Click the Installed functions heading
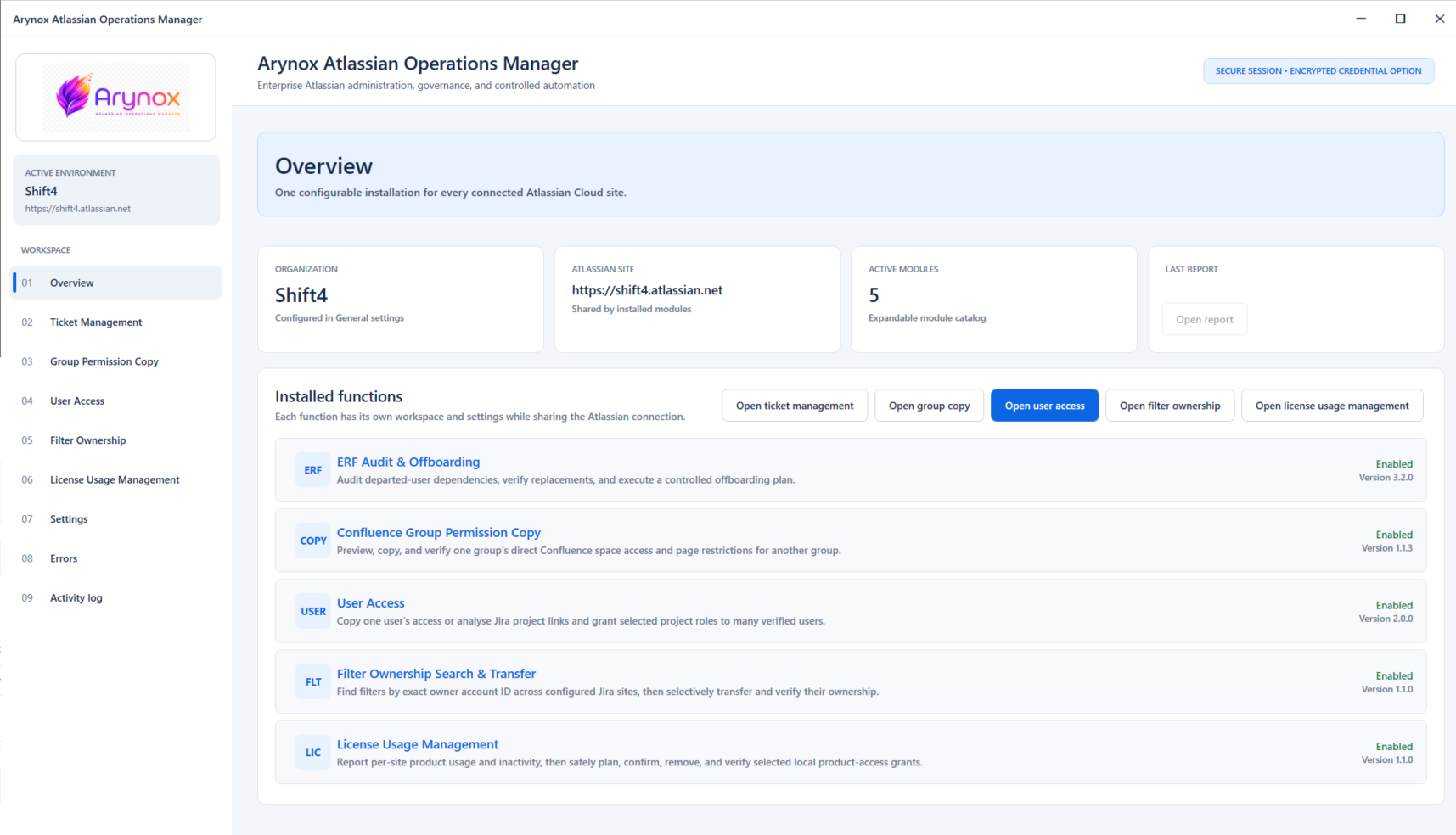This screenshot has width=1456, height=835. [x=339, y=396]
